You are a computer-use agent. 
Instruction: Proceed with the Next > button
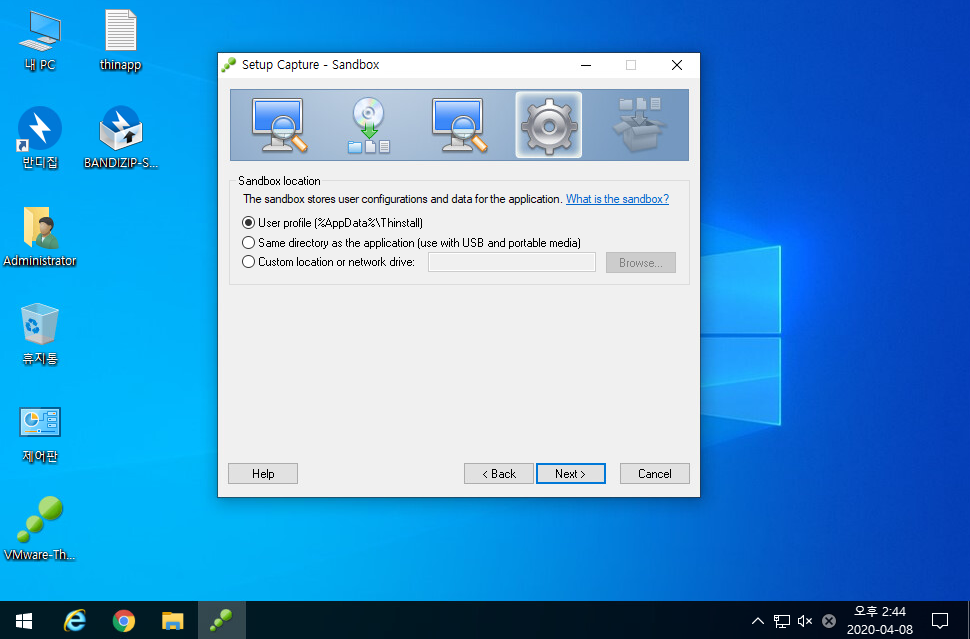tap(570, 474)
